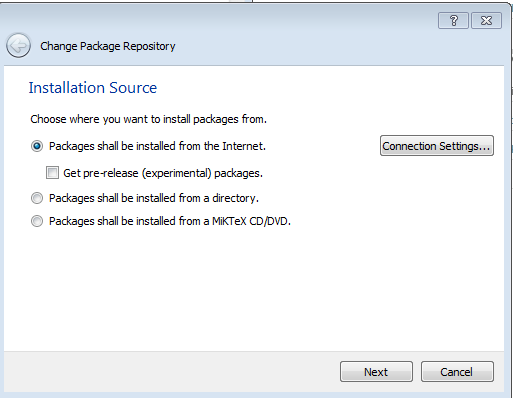Open Connection Settings
This screenshot has height=398, width=513.
437,146
